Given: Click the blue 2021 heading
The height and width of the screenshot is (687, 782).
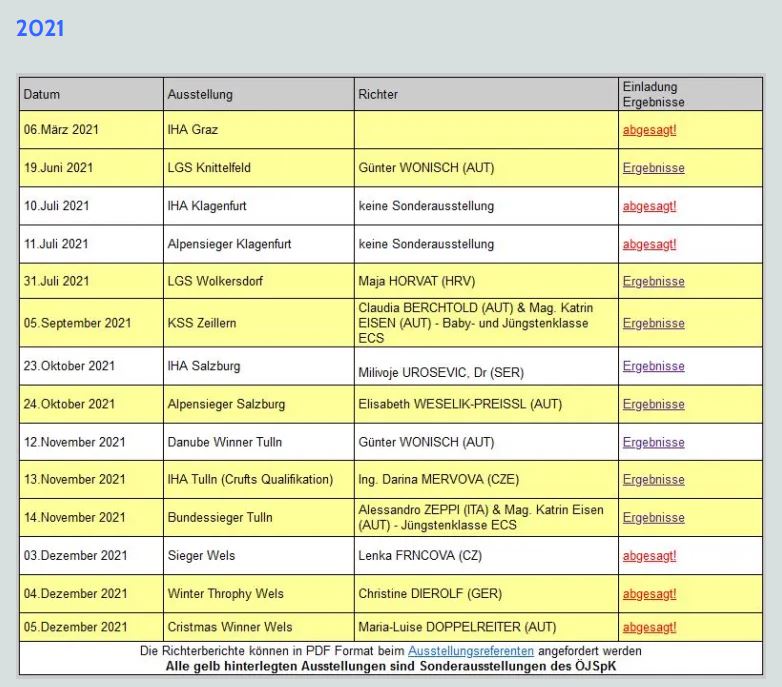Looking at the screenshot, I should click(40, 29).
